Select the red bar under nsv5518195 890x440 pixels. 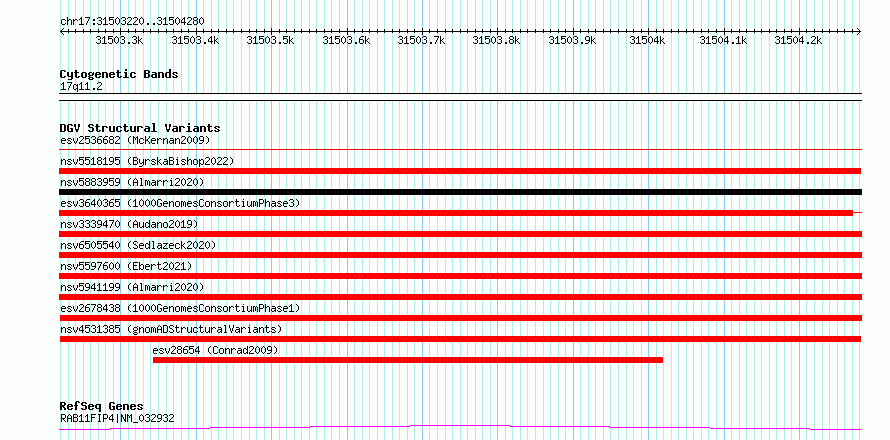click(460, 171)
